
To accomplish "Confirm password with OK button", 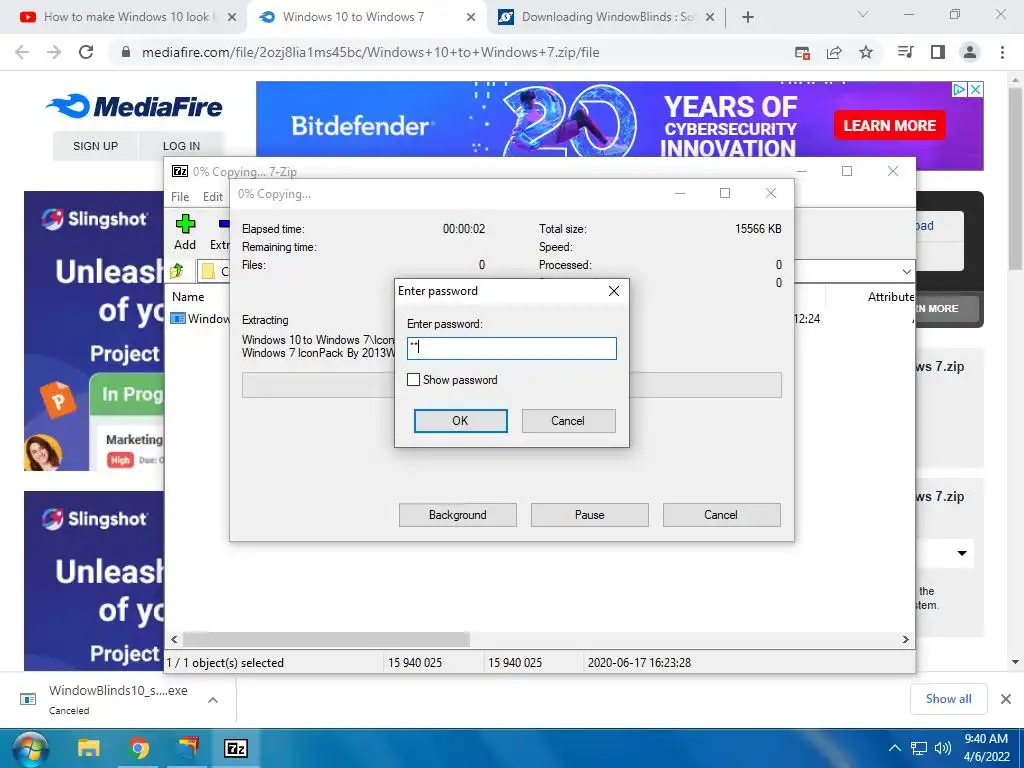I will click(x=460, y=421).
